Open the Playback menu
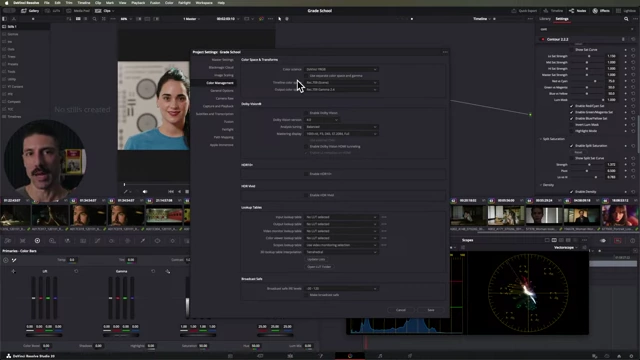The height and width of the screenshot is (360, 640). [138, 3]
